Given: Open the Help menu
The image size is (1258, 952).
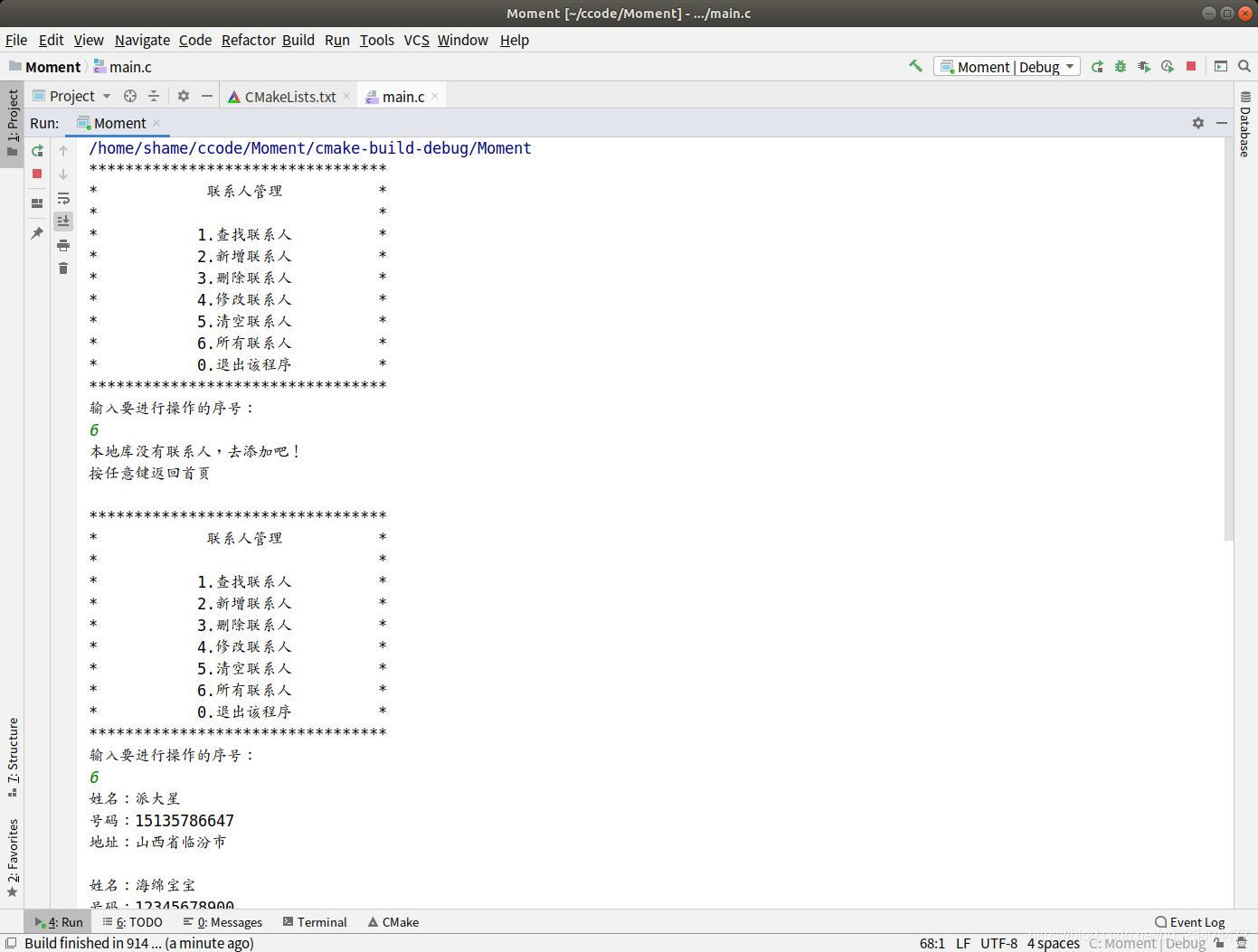Looking at the screenshot, I should 515,40.
